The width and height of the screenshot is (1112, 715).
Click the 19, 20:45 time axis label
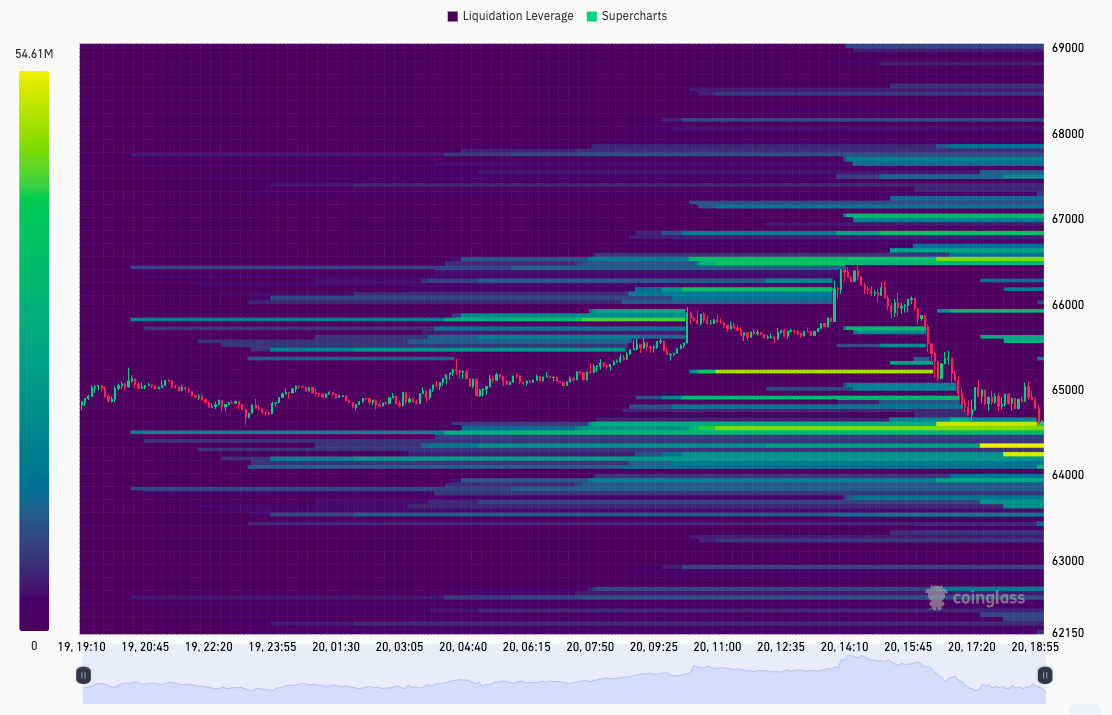[145, 647]
